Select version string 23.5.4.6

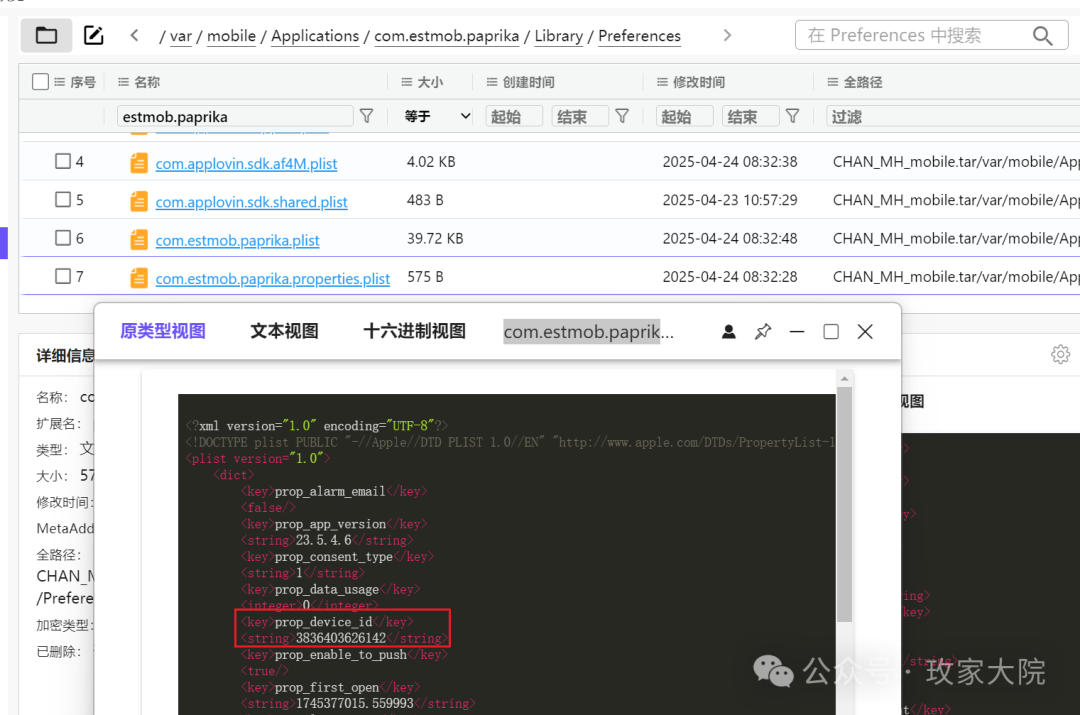click(324, 540)
